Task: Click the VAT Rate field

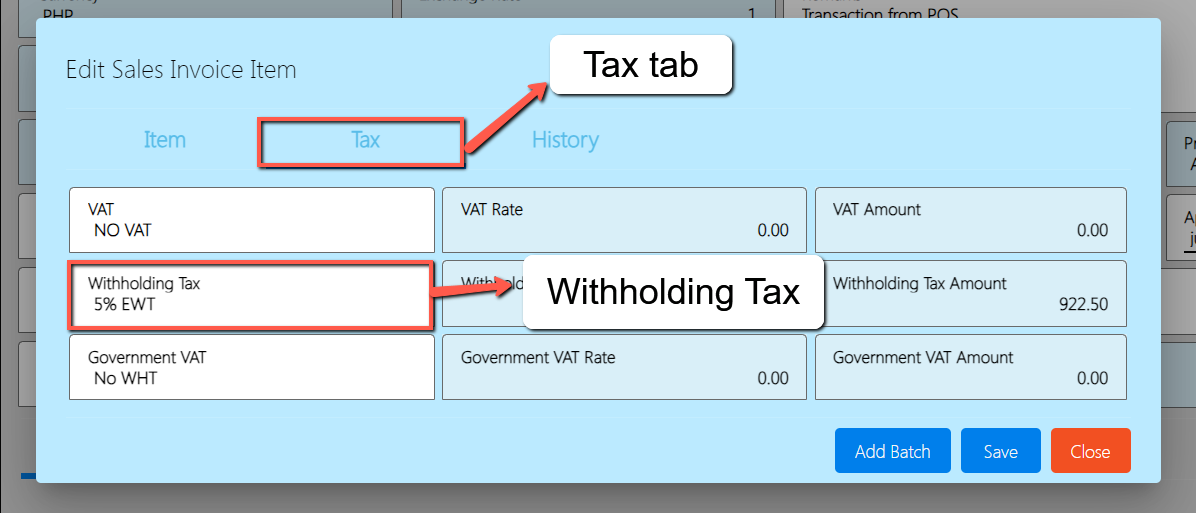Action: [x=624, y=220]
